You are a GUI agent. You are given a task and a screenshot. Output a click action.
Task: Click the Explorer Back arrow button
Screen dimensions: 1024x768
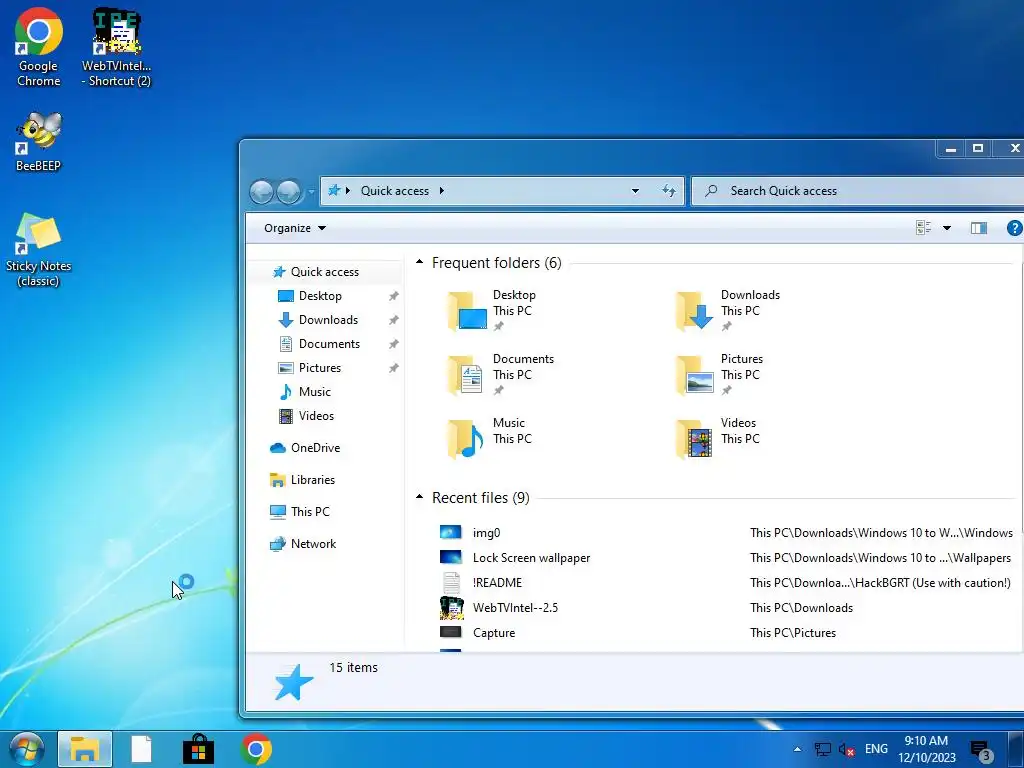click(262, 191)
